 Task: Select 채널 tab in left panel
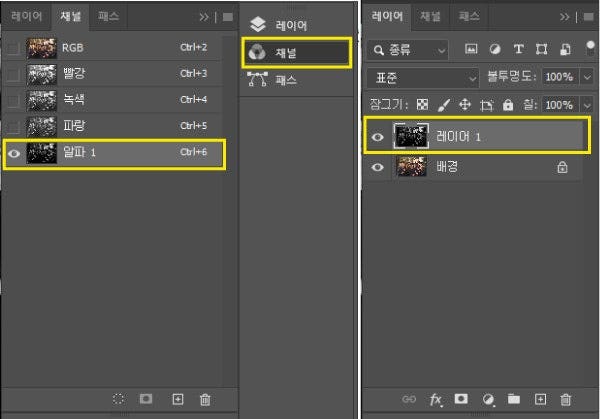pyautogui.click(x=70, y=16)
